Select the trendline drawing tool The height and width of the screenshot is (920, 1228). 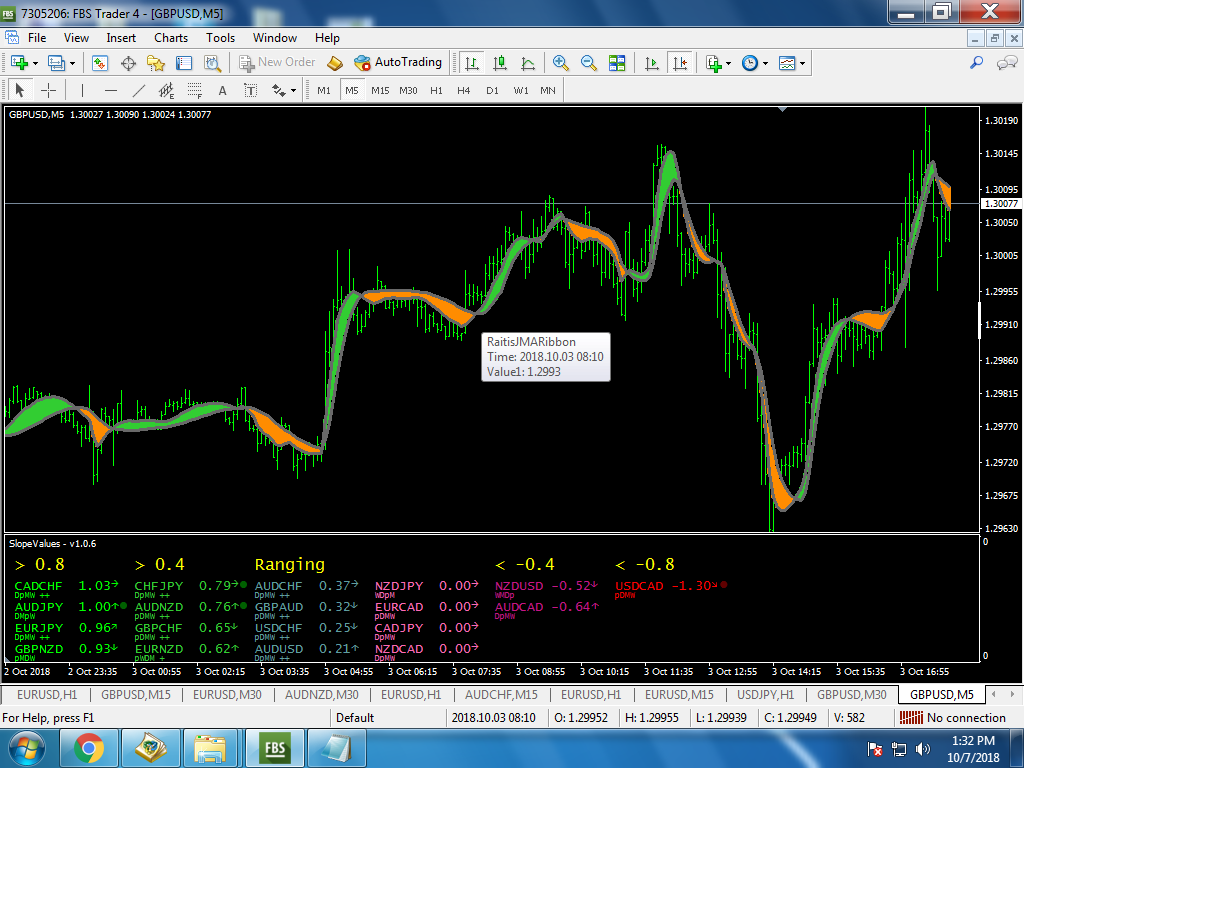pos(139,90)
